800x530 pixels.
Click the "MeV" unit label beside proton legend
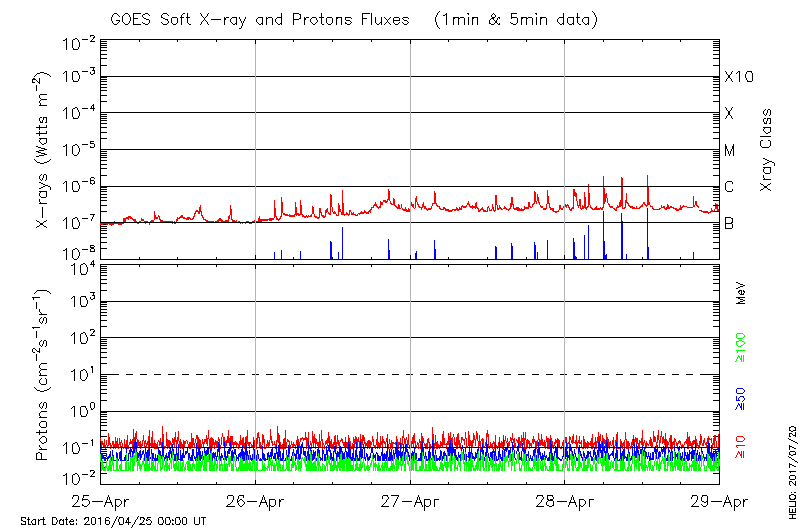(x=741, y=295)
